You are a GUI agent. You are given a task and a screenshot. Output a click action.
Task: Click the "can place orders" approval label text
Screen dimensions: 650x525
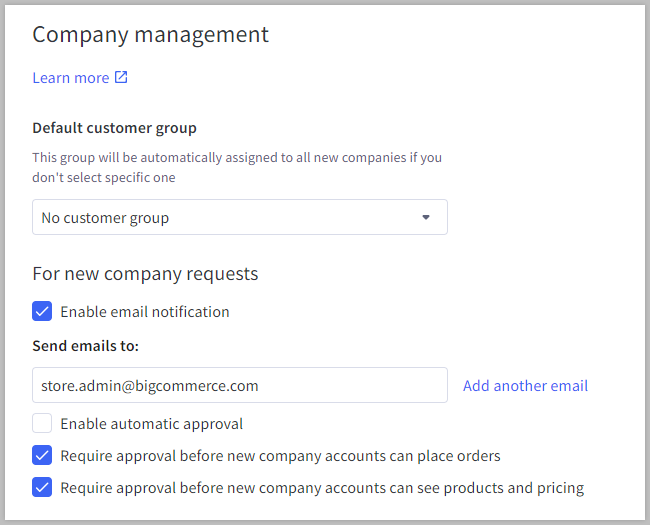click(x=280, y=456)
